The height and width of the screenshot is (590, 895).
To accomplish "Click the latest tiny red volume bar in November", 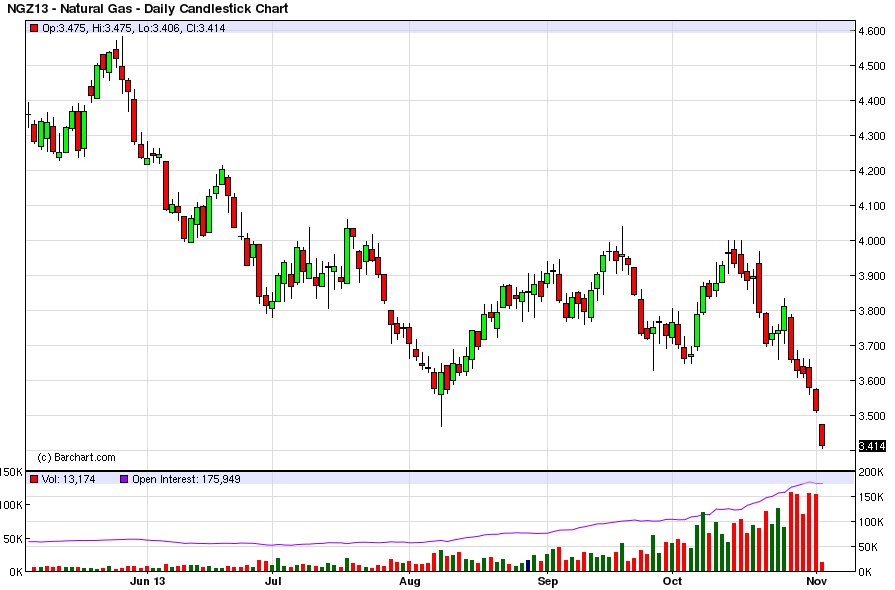I will [x=822, y=567].
